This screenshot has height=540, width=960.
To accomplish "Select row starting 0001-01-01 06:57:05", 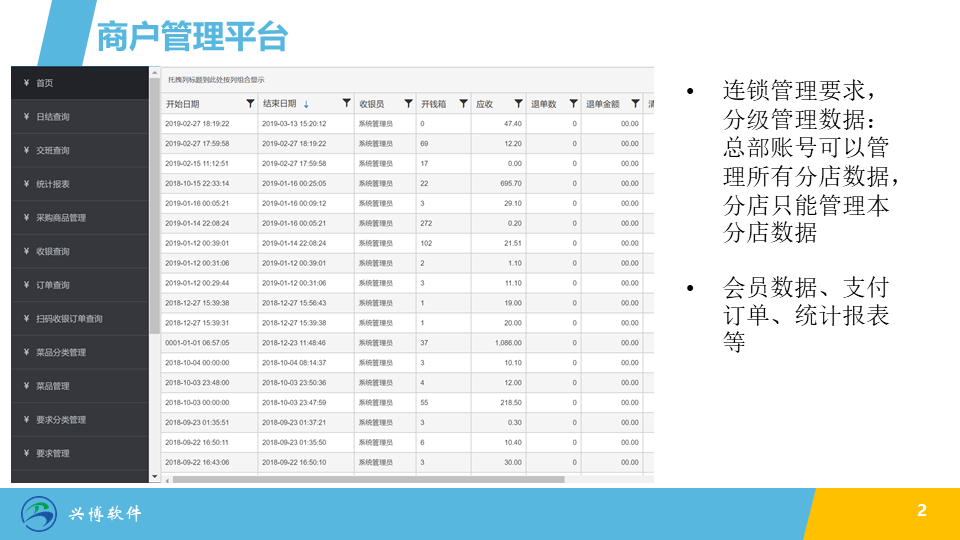I will point(407,343).
